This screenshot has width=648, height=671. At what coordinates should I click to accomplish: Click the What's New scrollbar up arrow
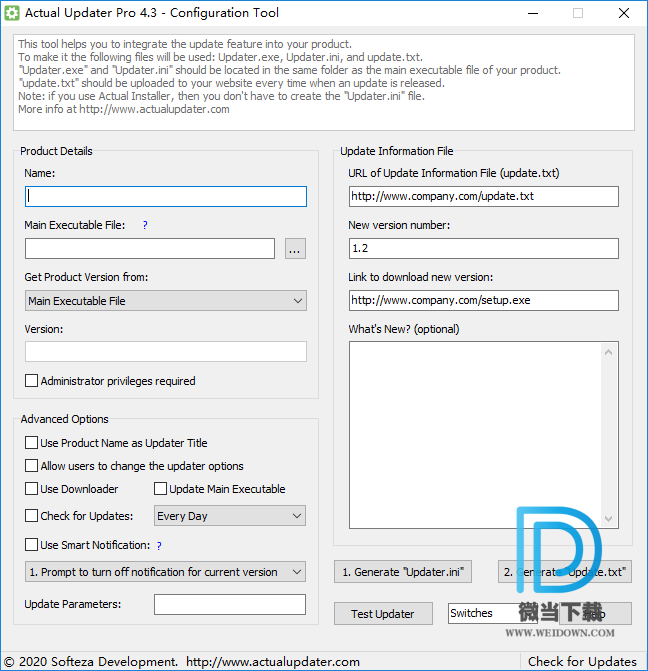[608, 352]
